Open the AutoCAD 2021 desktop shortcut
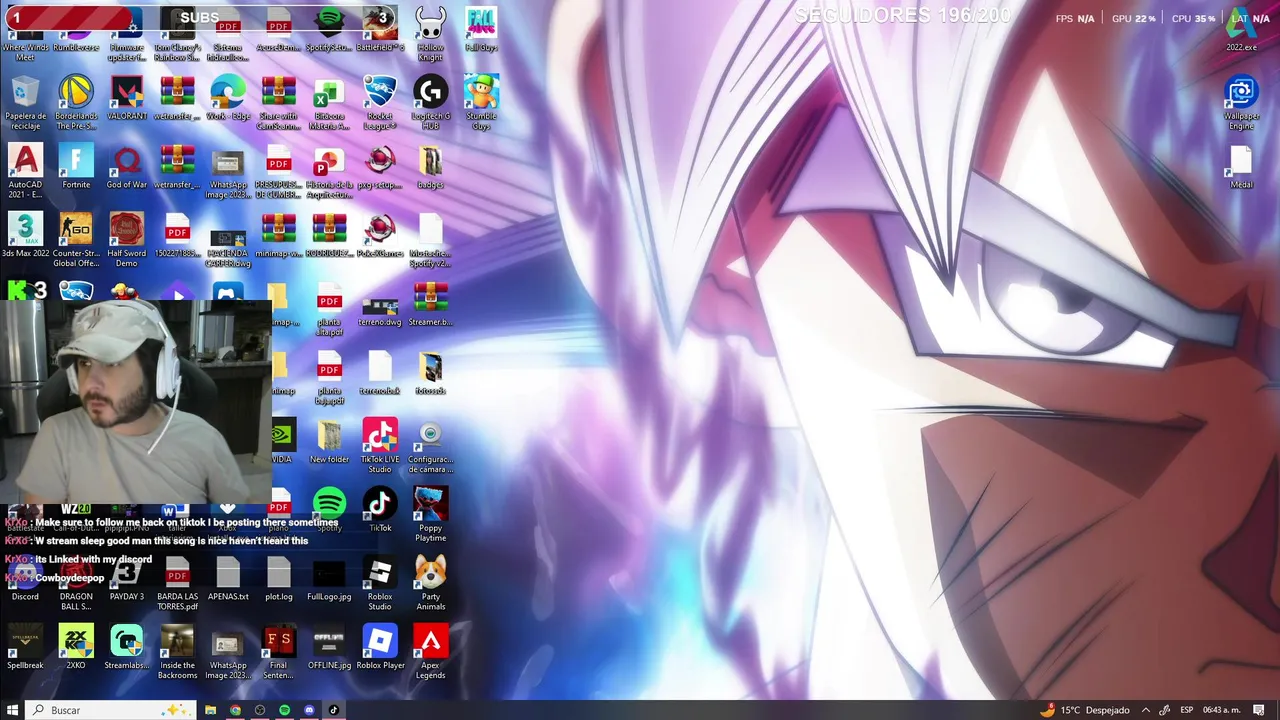Screen dimensions: 1280x720 point(25,171)
